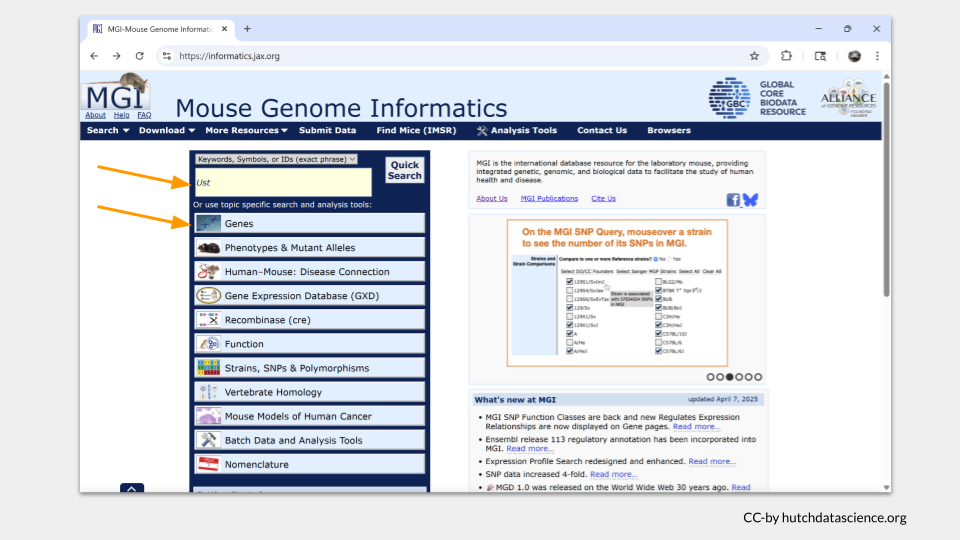The height and width of the screenshot is (540, 960).
Task: Open Contact Us menu item
Action: click(x=602, y=130)
